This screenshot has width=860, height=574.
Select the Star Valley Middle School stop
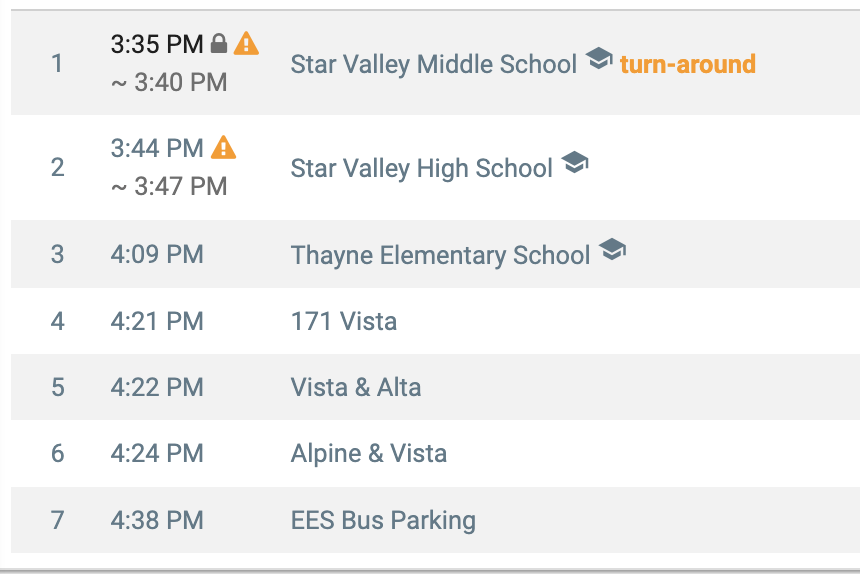434,64
